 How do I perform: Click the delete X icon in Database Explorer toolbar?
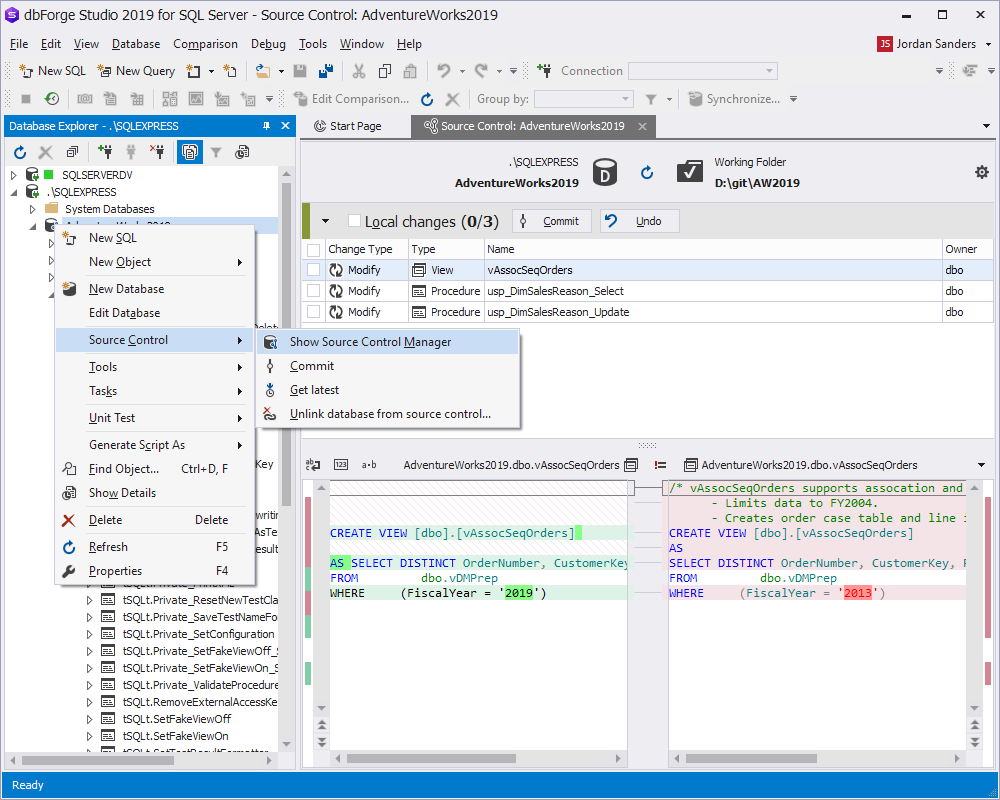point(46,152)
